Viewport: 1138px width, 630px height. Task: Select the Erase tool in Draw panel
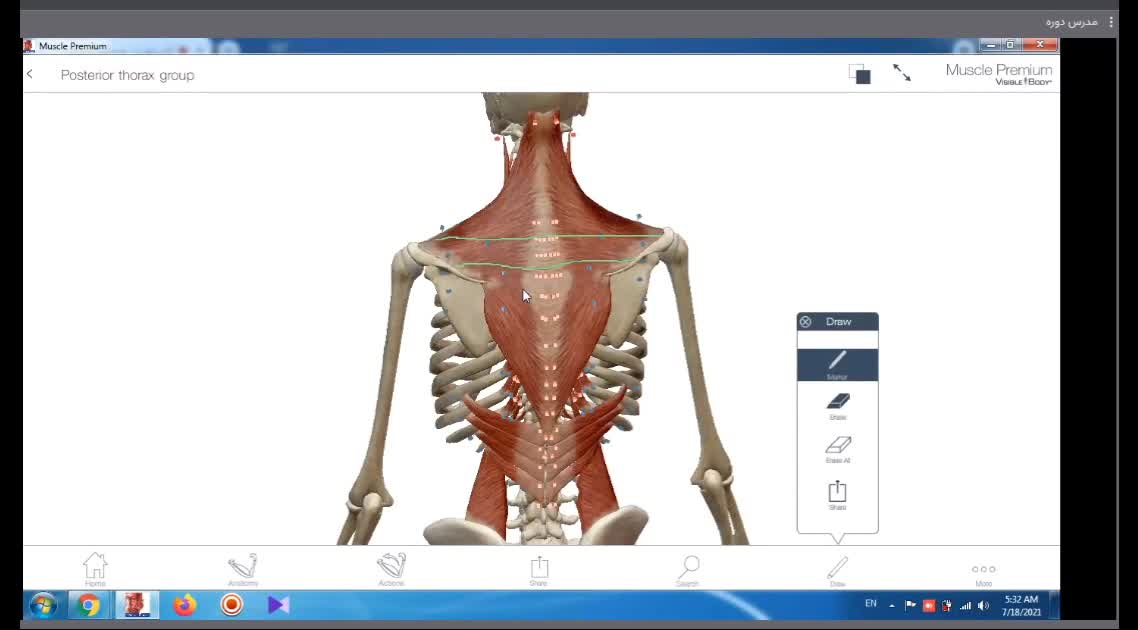838,406
